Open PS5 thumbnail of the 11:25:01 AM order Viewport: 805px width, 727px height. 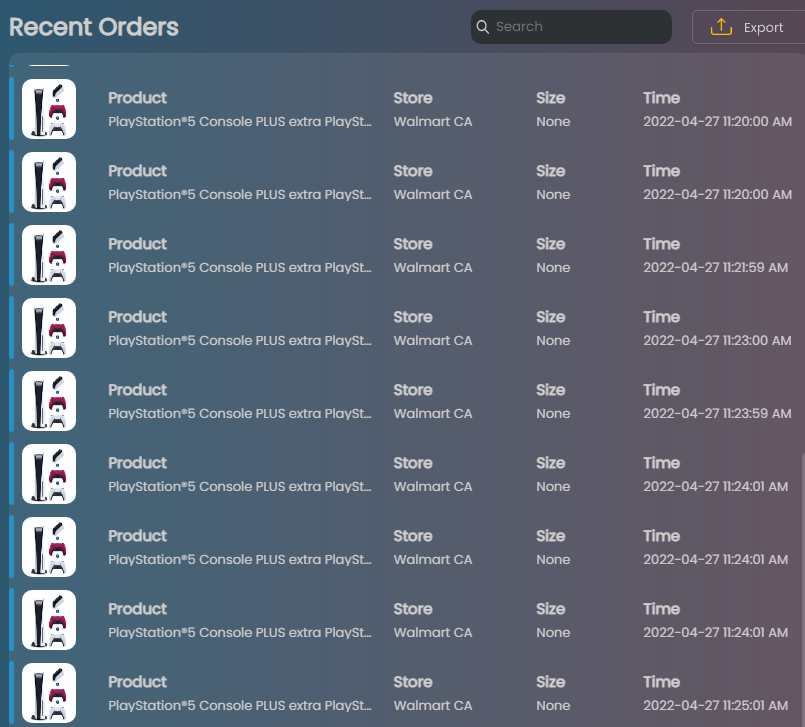[x=49, y=693]
